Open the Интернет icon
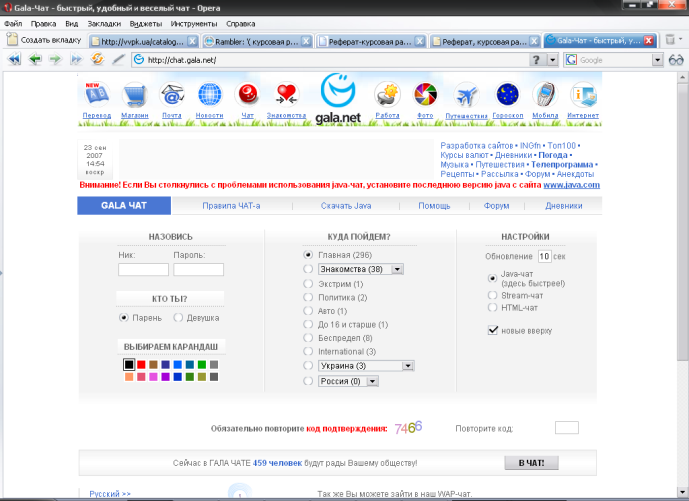The width and height of the screenshot is (689, 501). [x=583, y=94]
